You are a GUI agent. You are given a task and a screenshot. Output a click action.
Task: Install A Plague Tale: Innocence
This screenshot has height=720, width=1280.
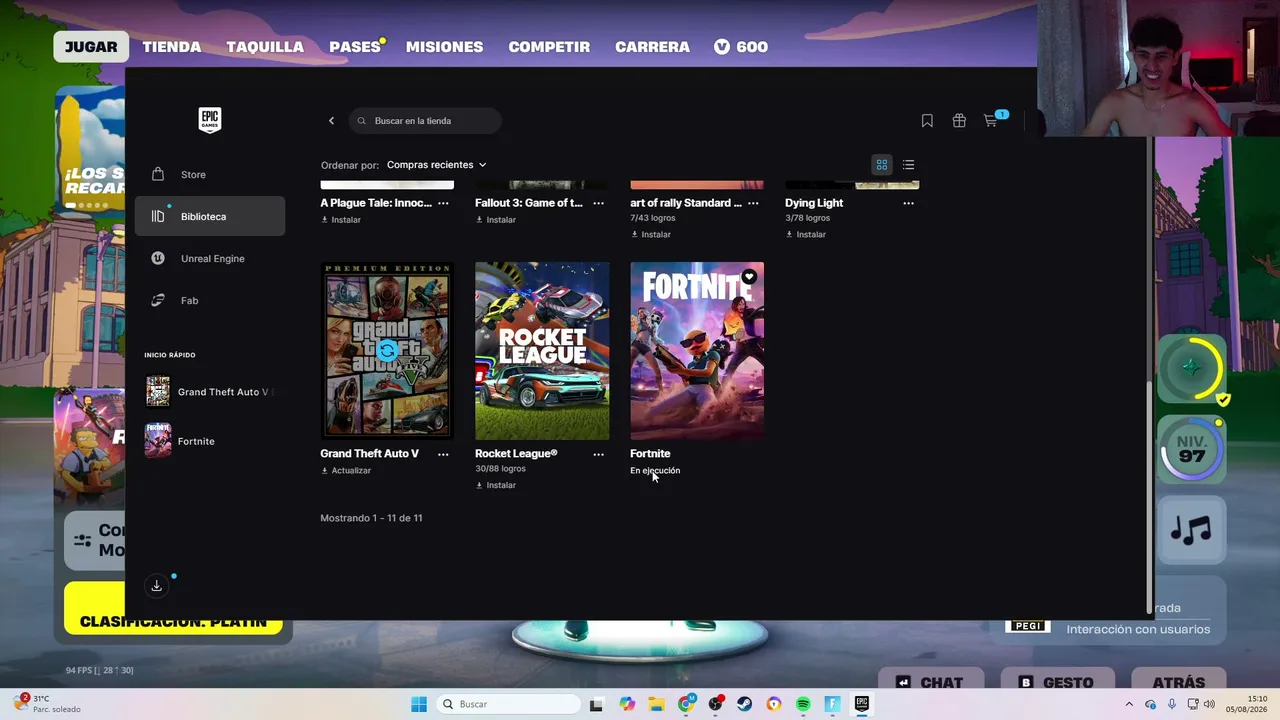coord(341,220)
